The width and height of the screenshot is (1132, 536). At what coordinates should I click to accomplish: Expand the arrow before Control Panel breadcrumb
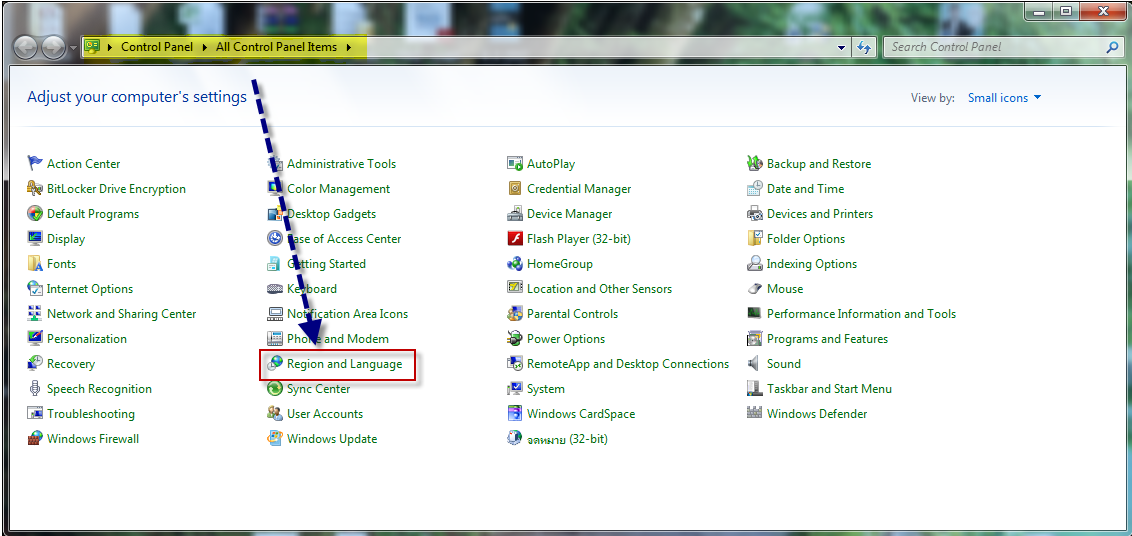pos(110,47)
